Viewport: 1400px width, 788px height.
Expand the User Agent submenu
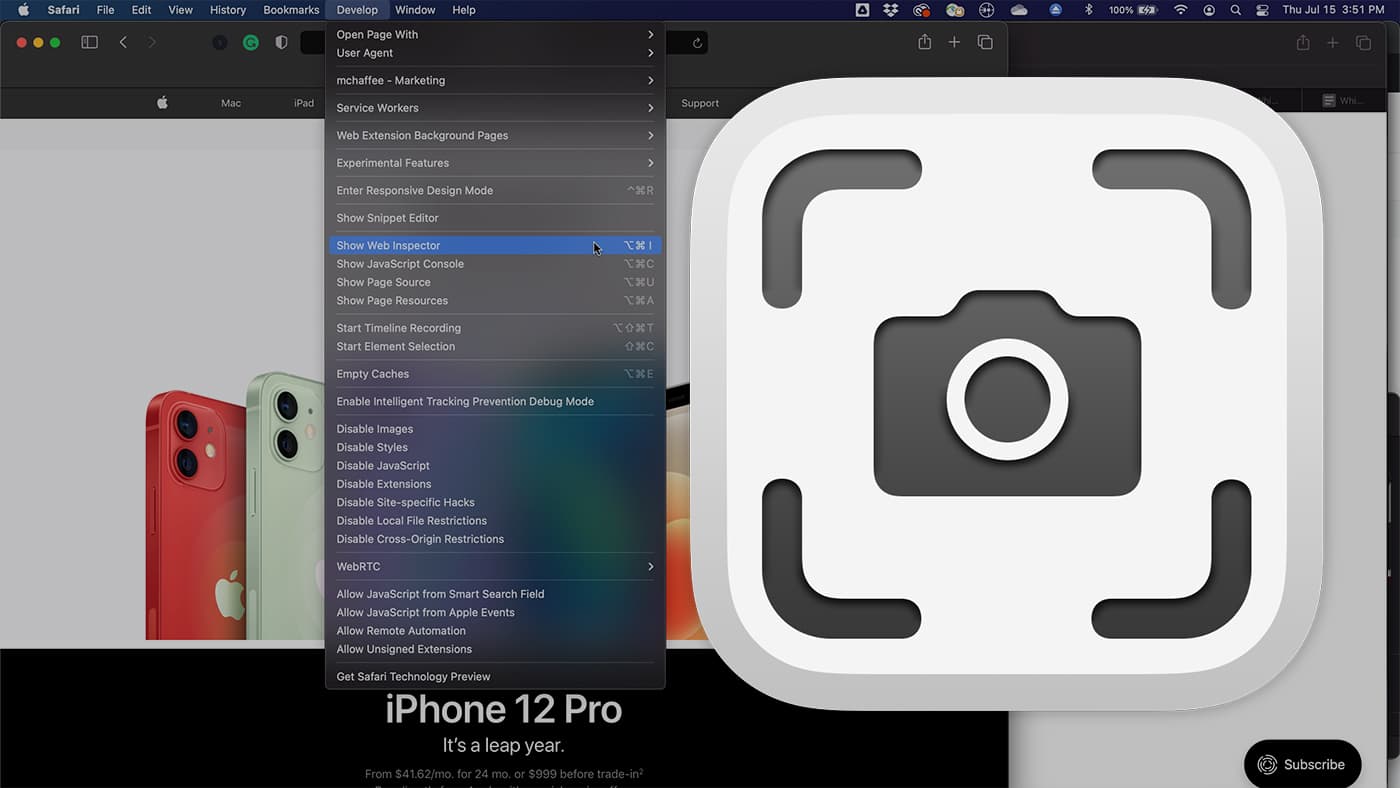[x=367, y=53]
